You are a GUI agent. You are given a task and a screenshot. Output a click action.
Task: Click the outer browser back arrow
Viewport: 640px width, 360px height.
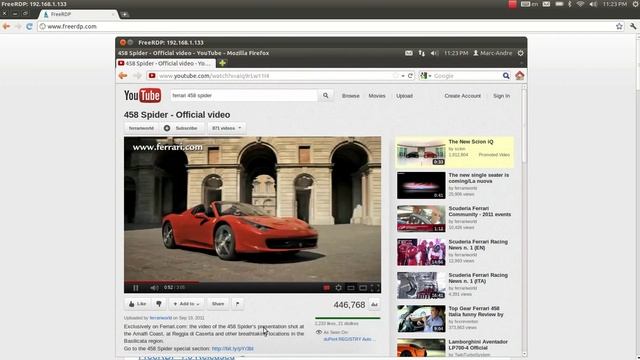tap(6, 26)
